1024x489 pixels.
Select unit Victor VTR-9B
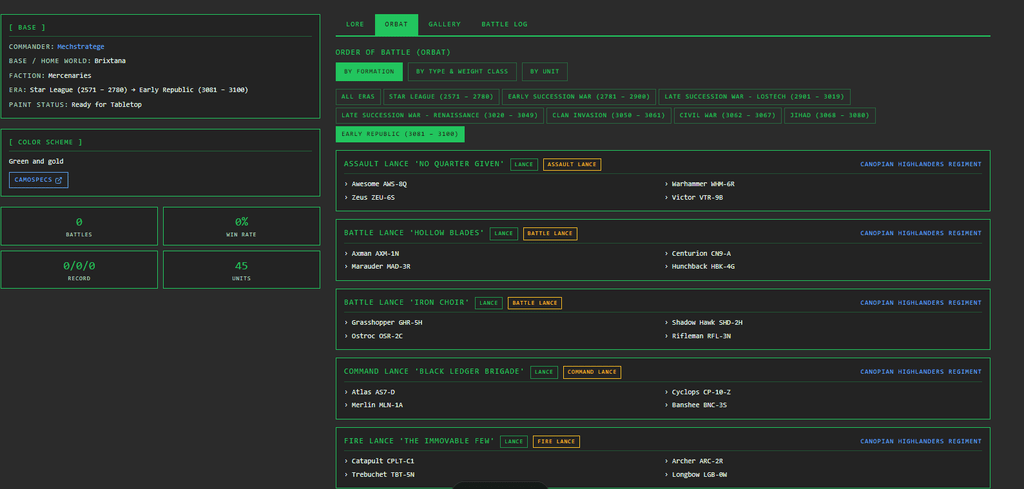coord(697,197)
